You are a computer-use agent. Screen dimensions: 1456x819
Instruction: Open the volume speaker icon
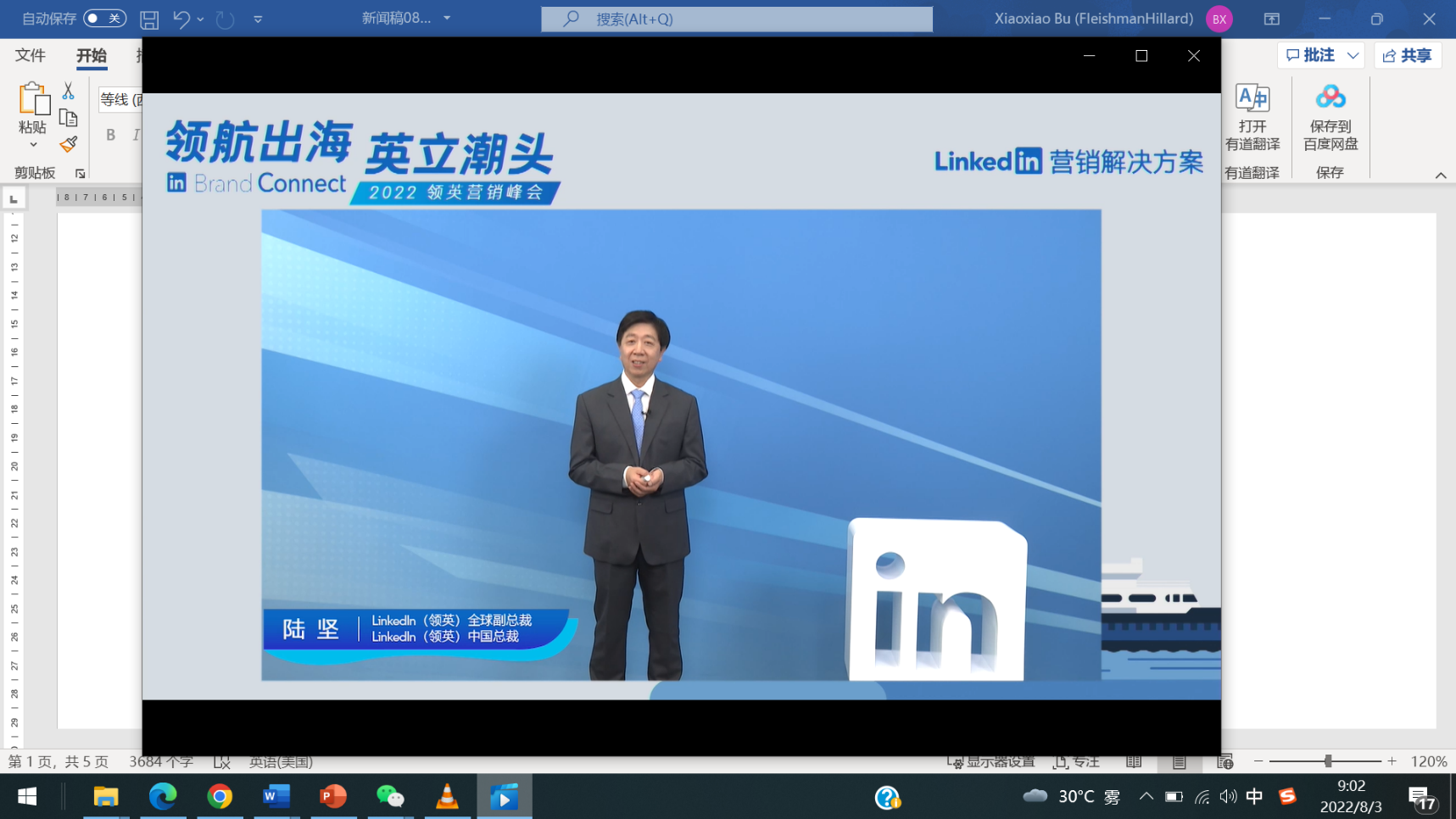click(1228, 797)
